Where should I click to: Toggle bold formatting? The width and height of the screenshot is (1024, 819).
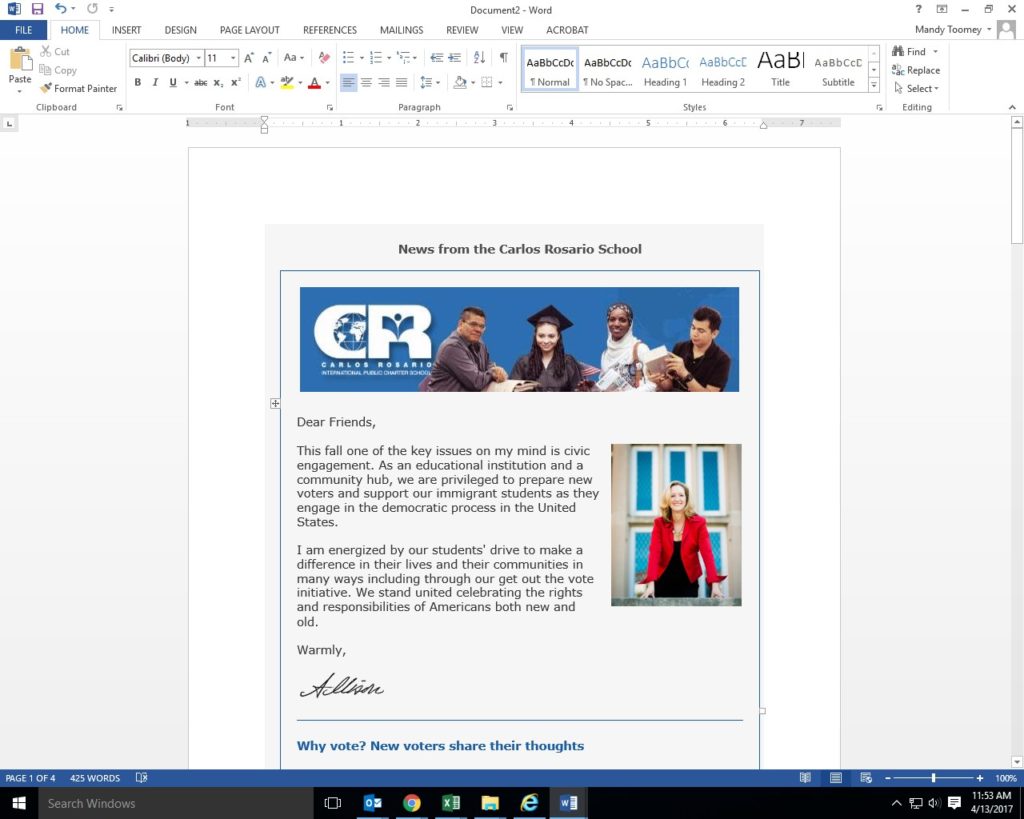[138, 82]
